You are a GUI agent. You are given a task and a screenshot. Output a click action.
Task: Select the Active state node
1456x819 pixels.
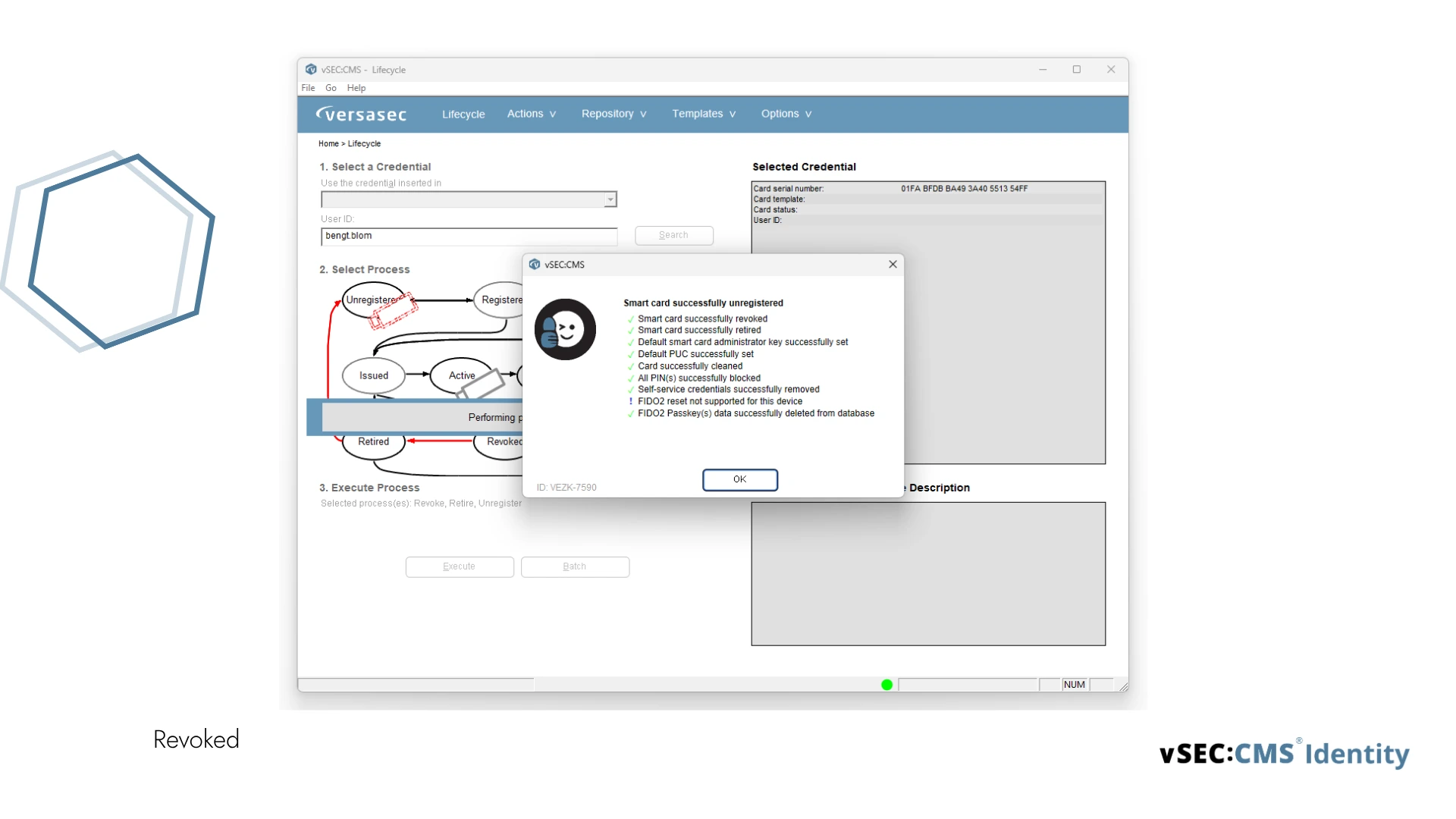(461, 375)
